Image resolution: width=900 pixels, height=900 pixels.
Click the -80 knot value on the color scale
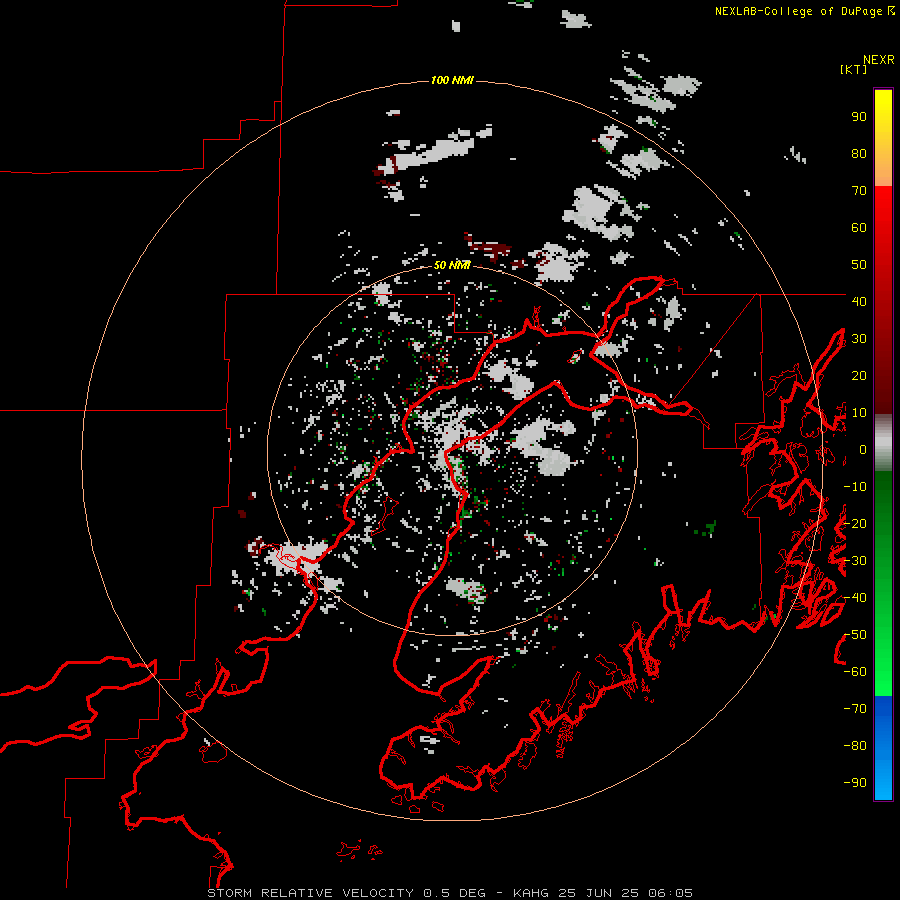pos(855,746)
